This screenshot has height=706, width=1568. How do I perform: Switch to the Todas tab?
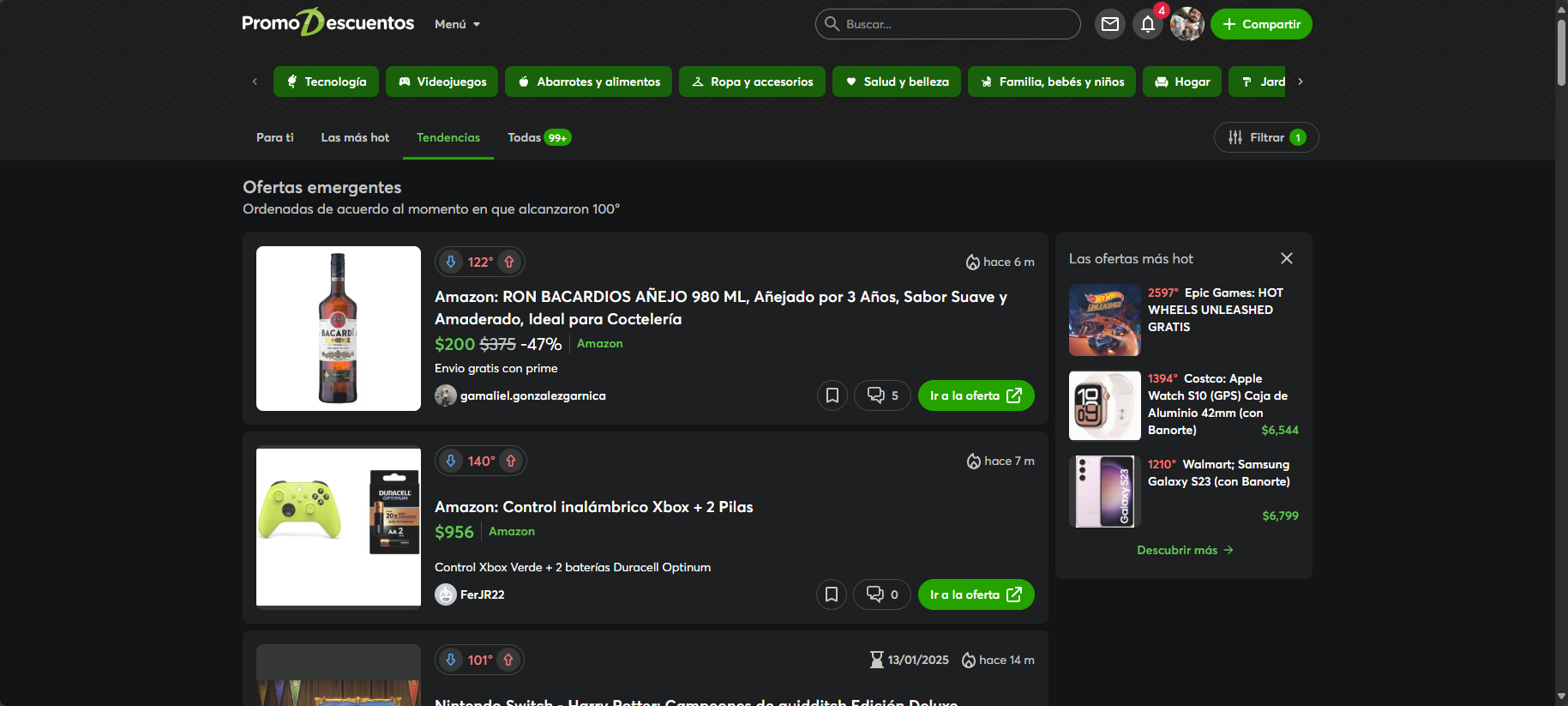(539, 137)
